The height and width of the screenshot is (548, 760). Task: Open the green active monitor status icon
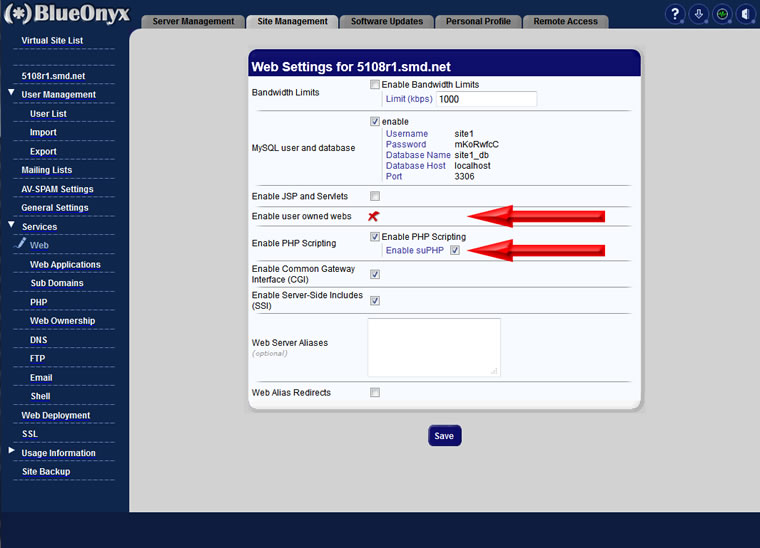point(722,14)
